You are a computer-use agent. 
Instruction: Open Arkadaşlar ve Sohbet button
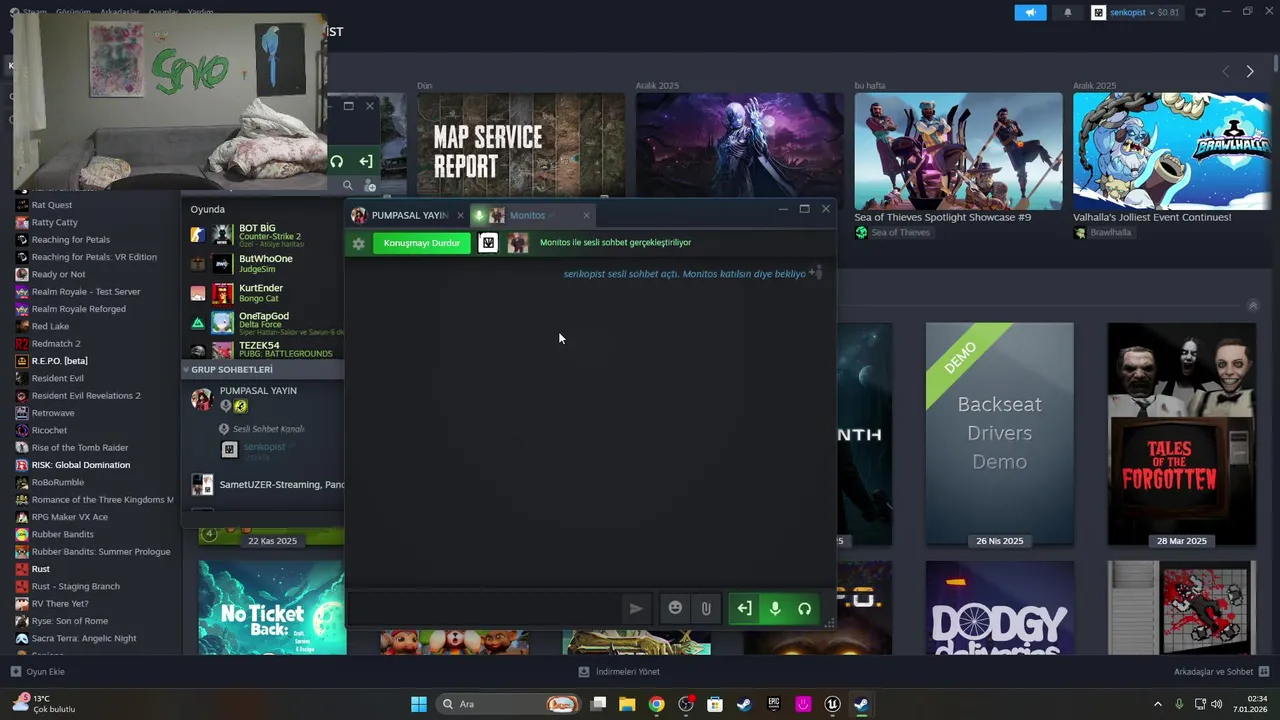(x=1221, y=671)
